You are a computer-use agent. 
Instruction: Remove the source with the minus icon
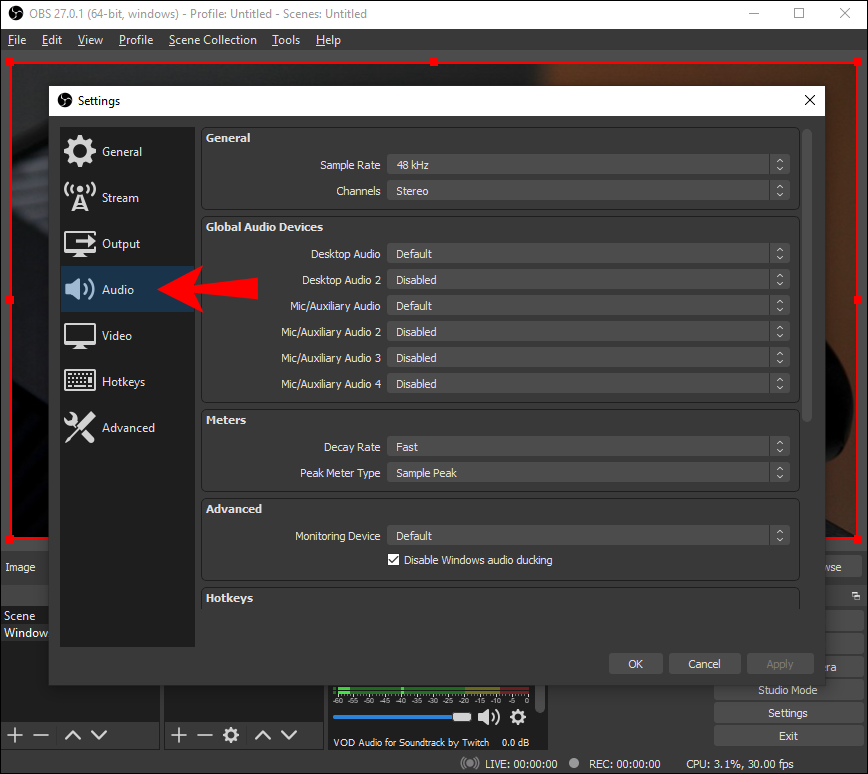(204, 735)
